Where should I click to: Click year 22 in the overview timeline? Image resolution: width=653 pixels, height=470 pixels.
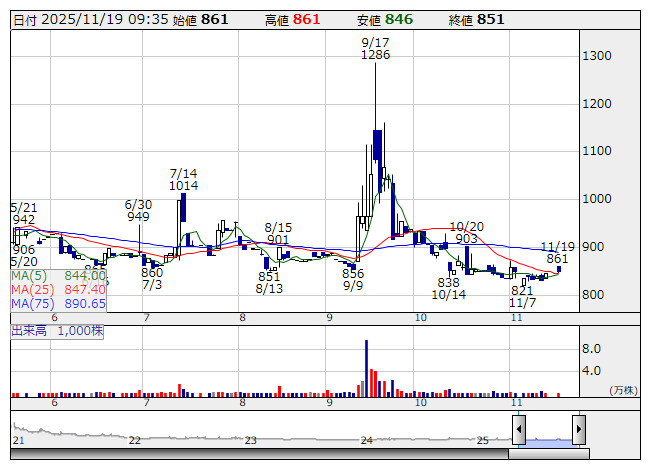click(134, 440)
